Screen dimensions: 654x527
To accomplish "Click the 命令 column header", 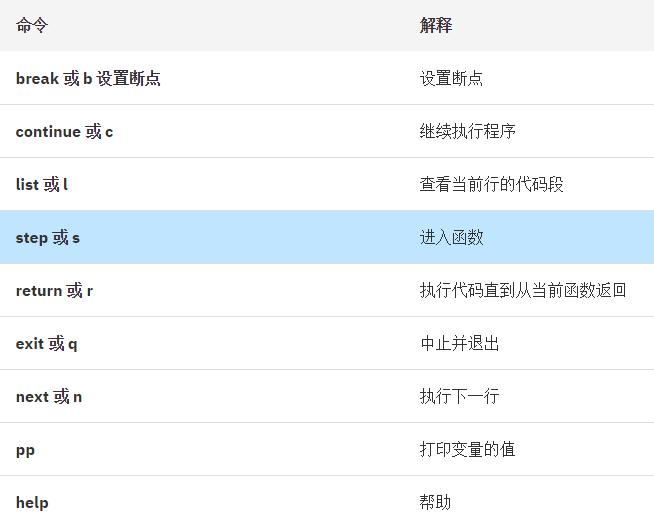I will (32, 25).
